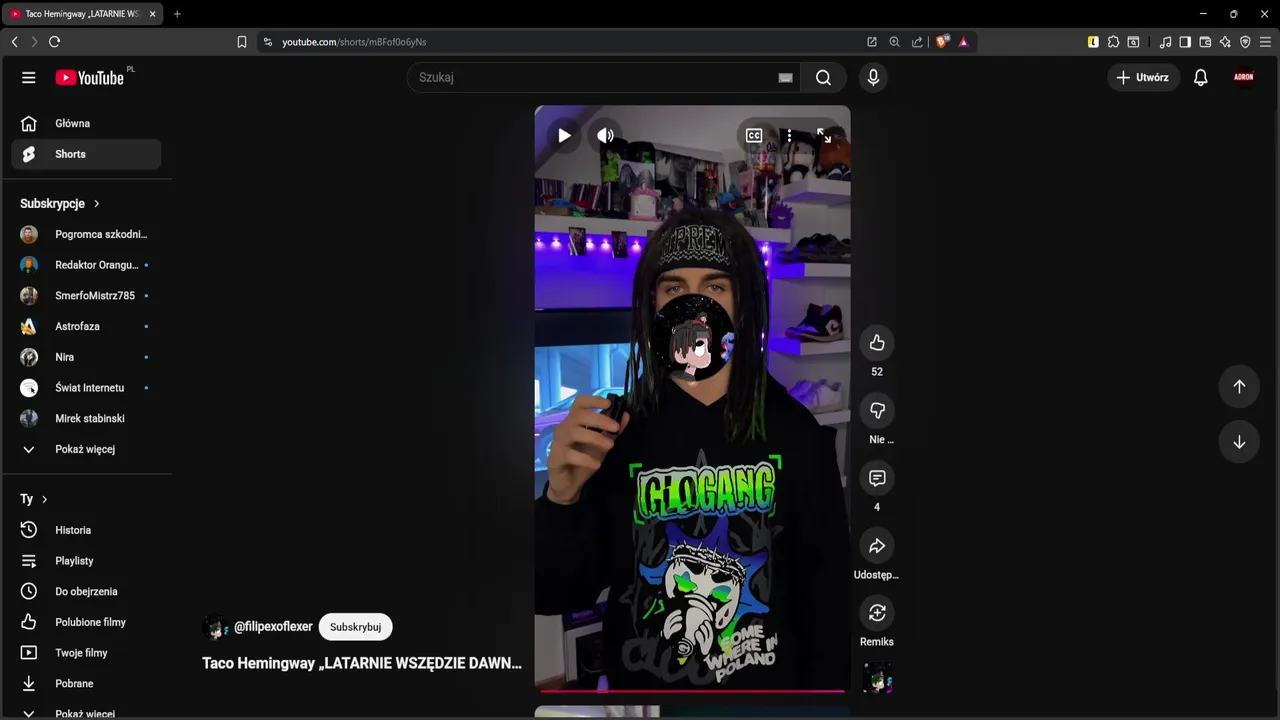This screenshot has width=1280, height=720.
Task: Open the Brave Wallet icon
Action: point(1205,42)
